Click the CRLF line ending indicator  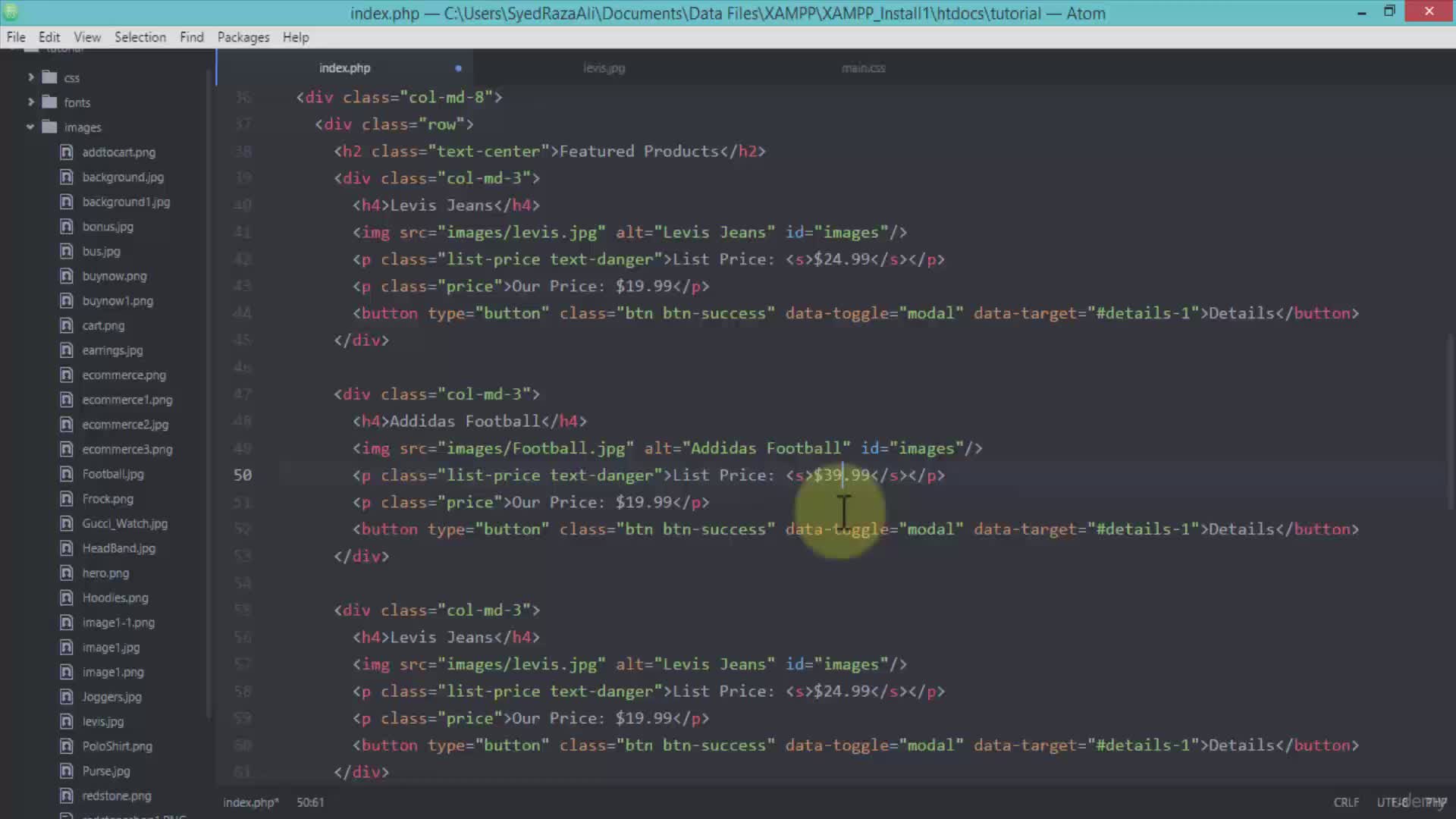click(x=1346, y=802)
